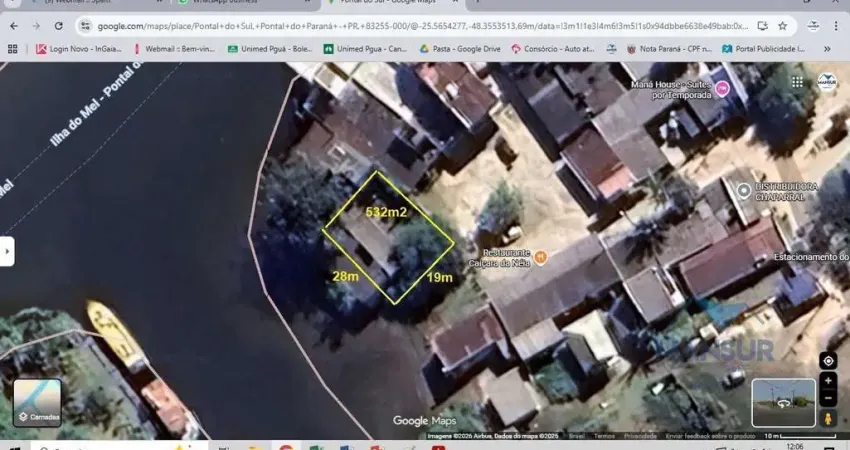850x450 pixels.
Task: Center map on my location
Action: [x=828, y=361]
